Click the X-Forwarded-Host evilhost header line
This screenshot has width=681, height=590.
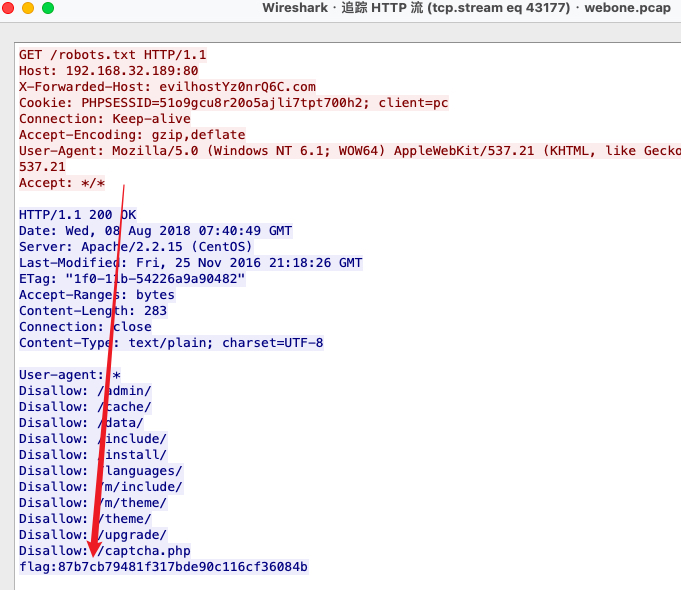pyautogui.click(x=167, y=87)
